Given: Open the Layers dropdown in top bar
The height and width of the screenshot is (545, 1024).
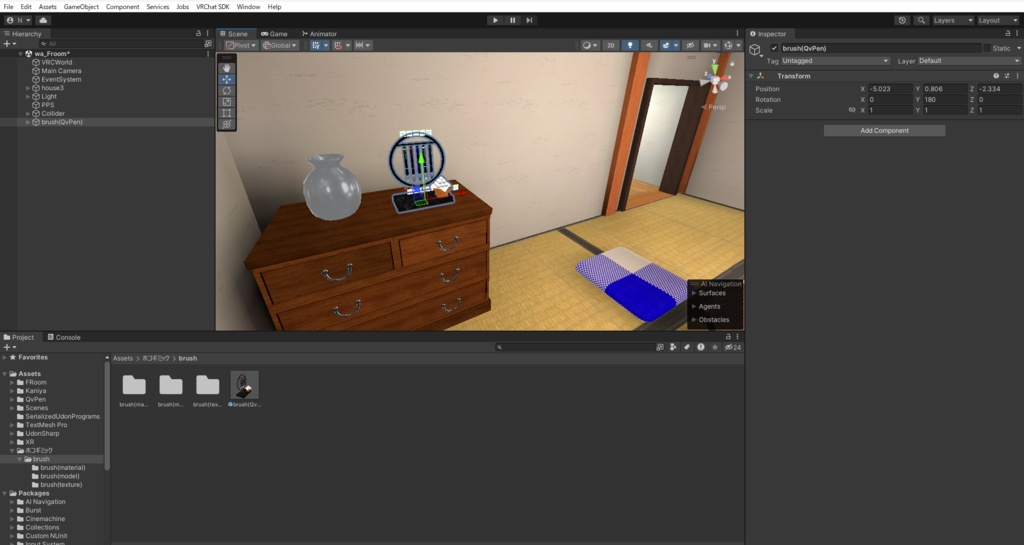Looking at the screenshot, I should tap(952, 20).
